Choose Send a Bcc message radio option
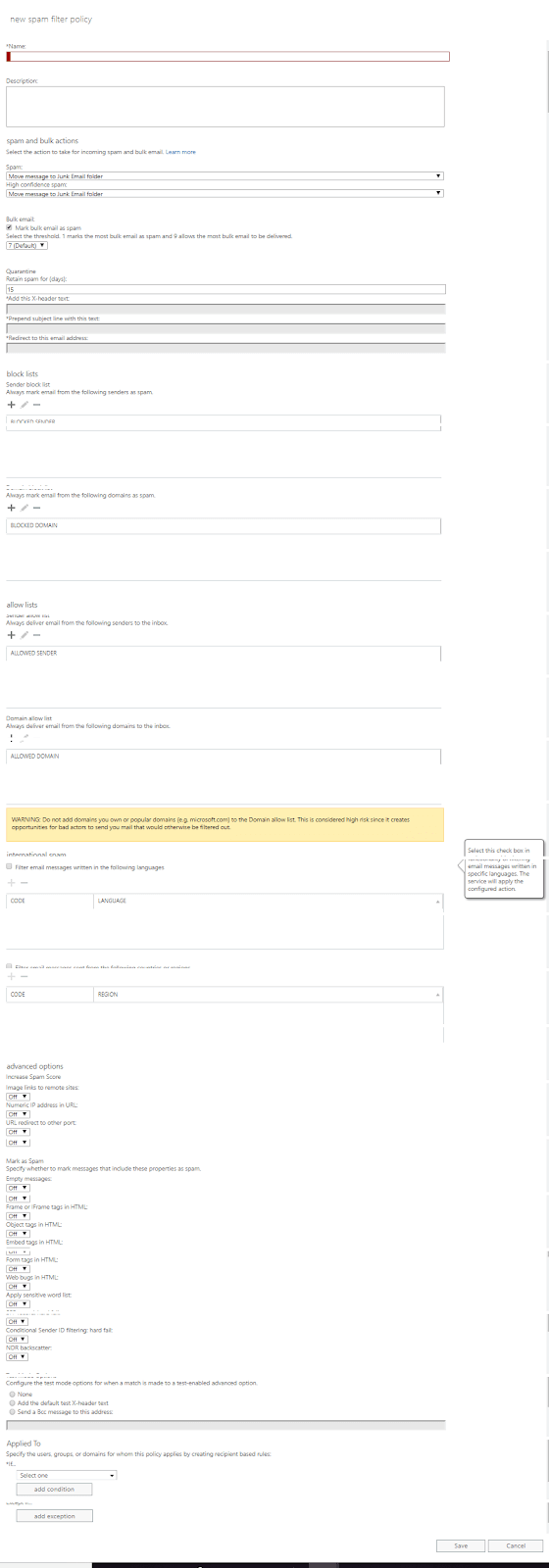 (12, 1412)
